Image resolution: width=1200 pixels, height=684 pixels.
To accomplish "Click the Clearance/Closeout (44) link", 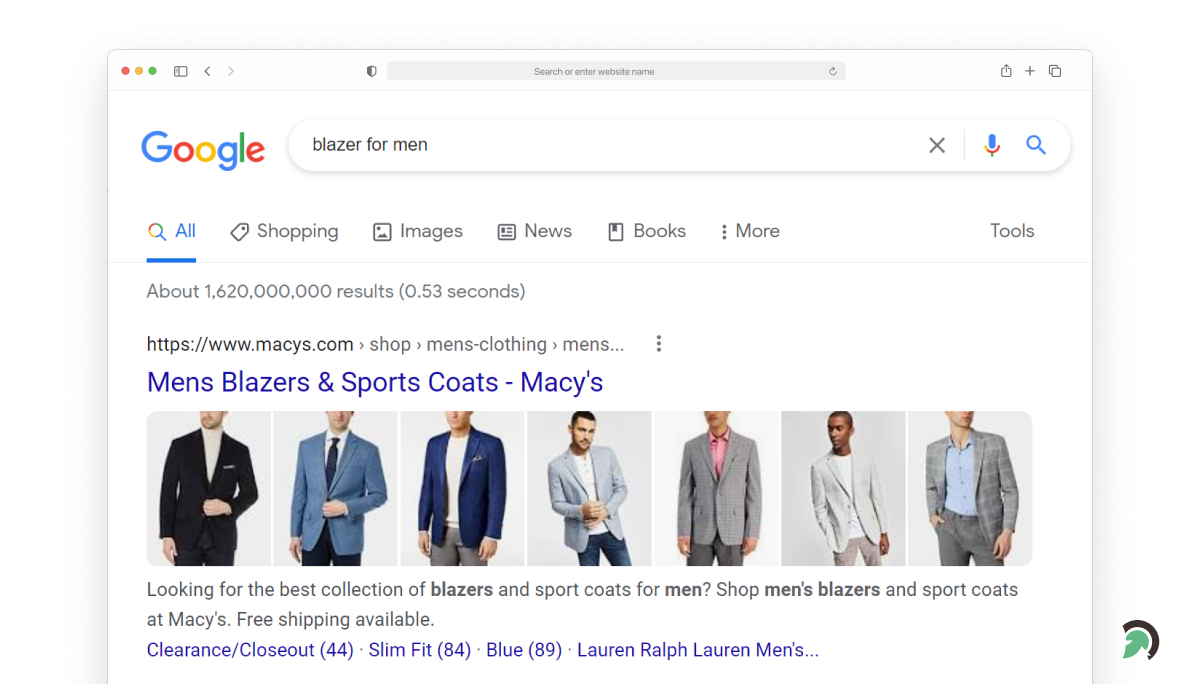I will [249, 649].
